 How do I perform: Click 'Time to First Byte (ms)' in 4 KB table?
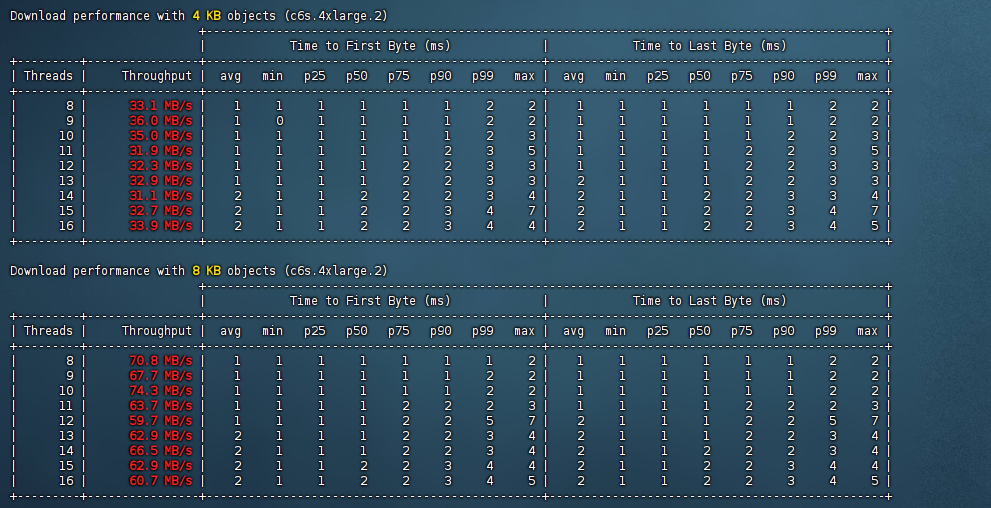370,46
